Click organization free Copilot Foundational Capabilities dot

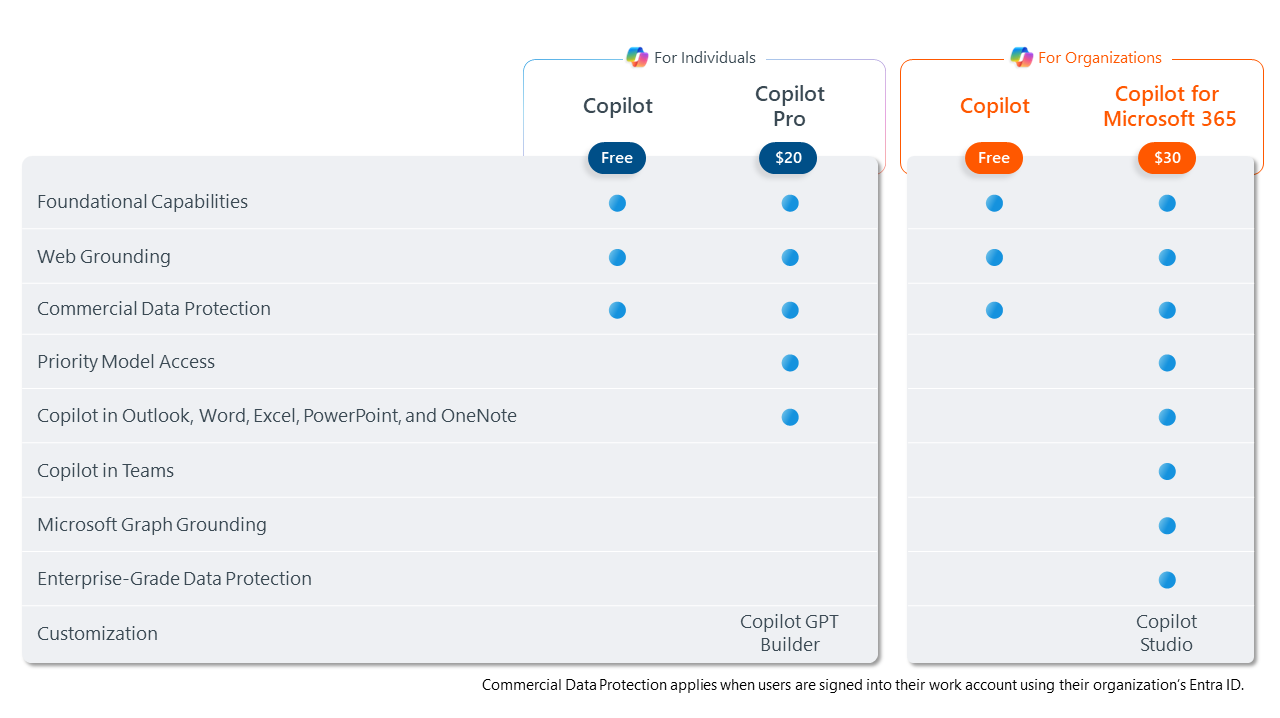pyautogui.click(x=994, y=203)
